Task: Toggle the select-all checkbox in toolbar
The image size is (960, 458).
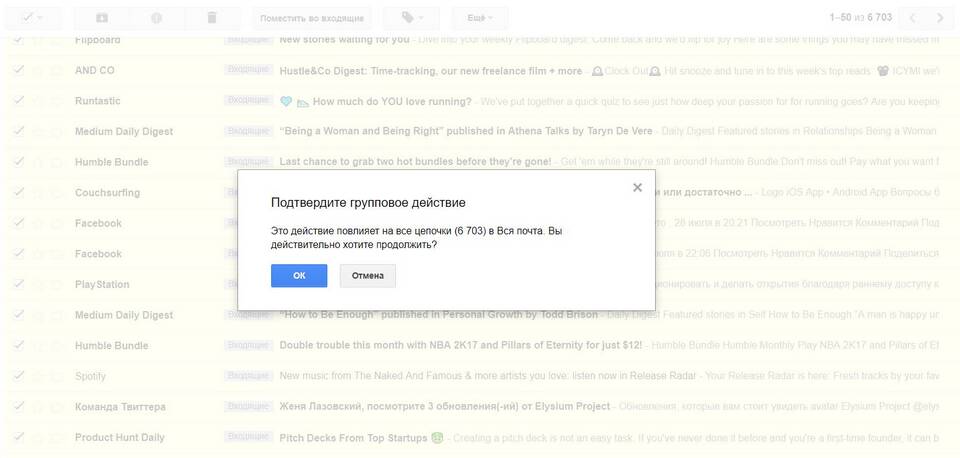Action: pyautogui.click(x=27, y=18)
